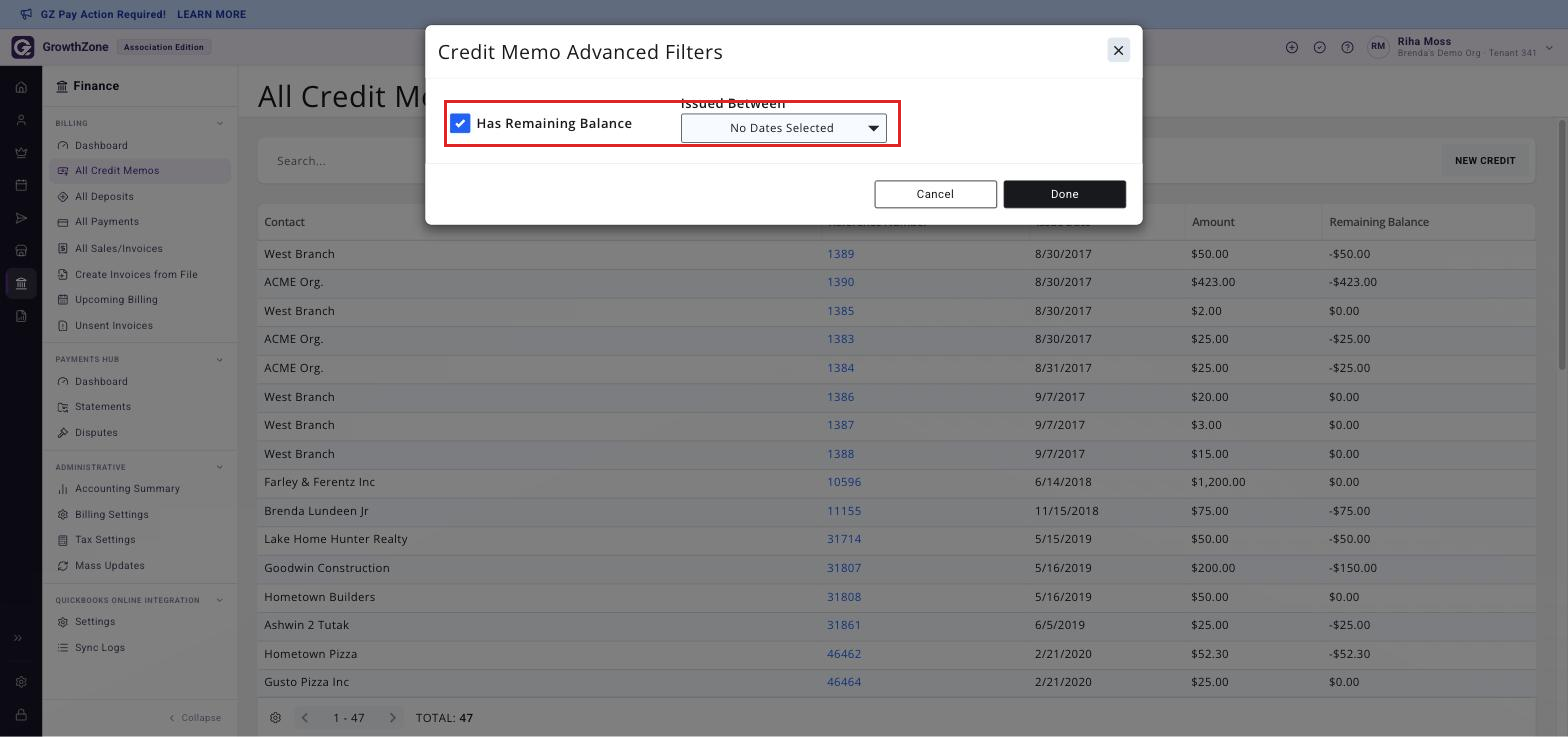Click the LEARN MORE link in banner
Viewport: 1568px width, 737px height.
click(211, 15)
